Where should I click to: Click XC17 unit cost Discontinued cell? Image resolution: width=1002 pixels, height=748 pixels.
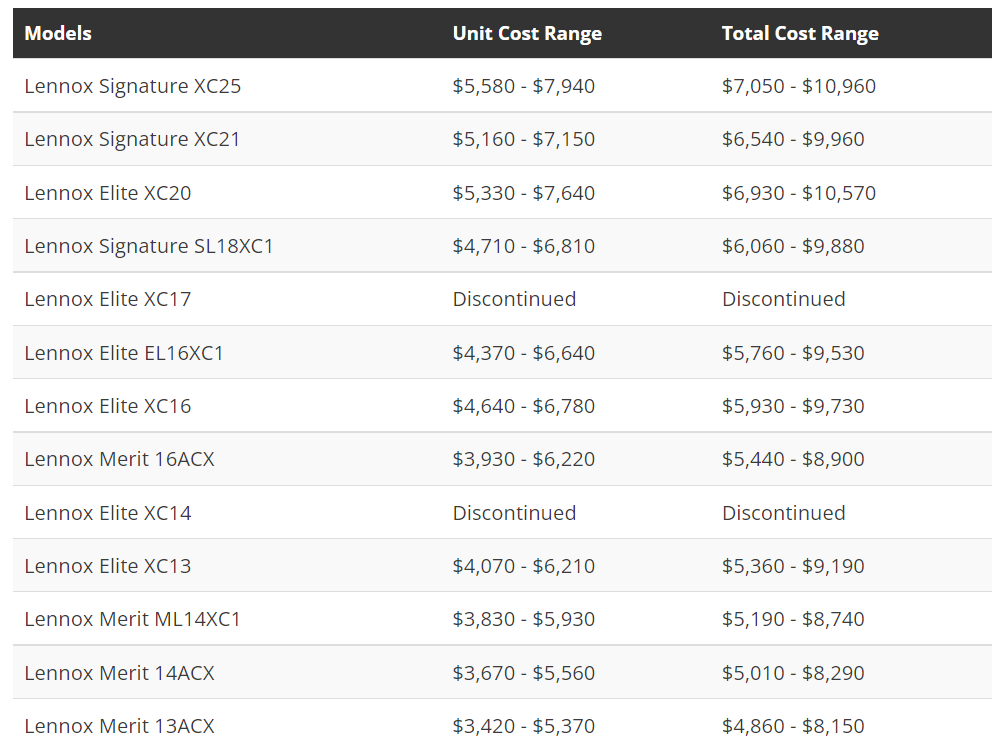(514, 299)
